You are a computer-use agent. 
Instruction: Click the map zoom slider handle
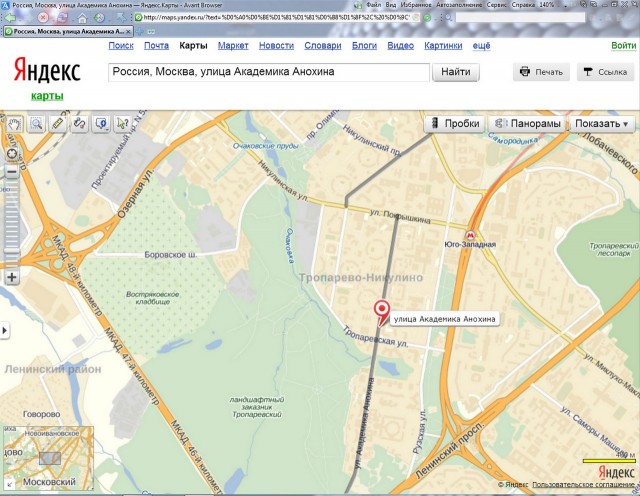coord(12,252)
